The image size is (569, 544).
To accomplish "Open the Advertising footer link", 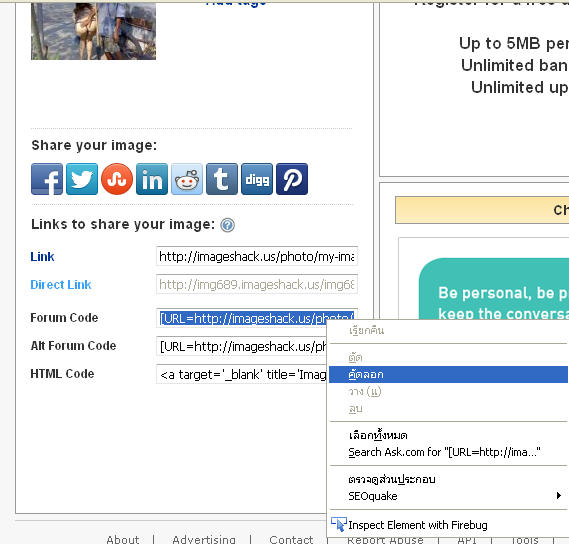I will [x=204, y=539].
